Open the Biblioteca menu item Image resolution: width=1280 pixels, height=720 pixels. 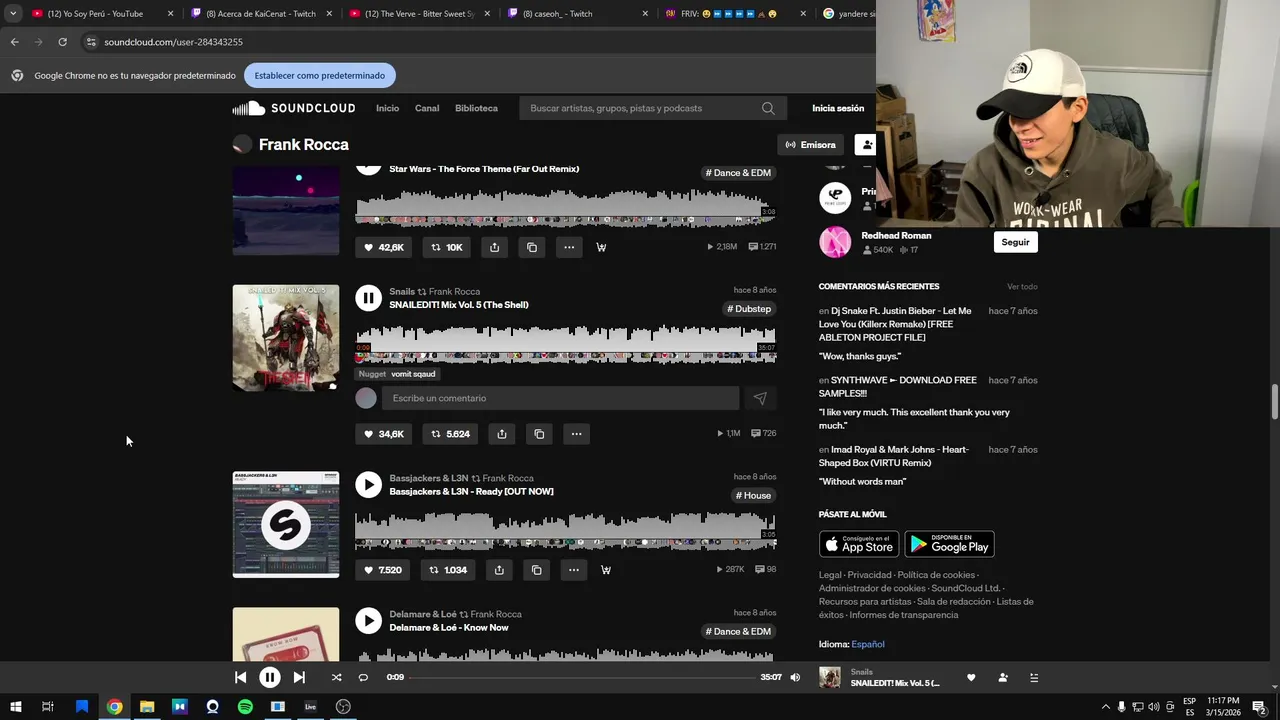tap(476, 108)
